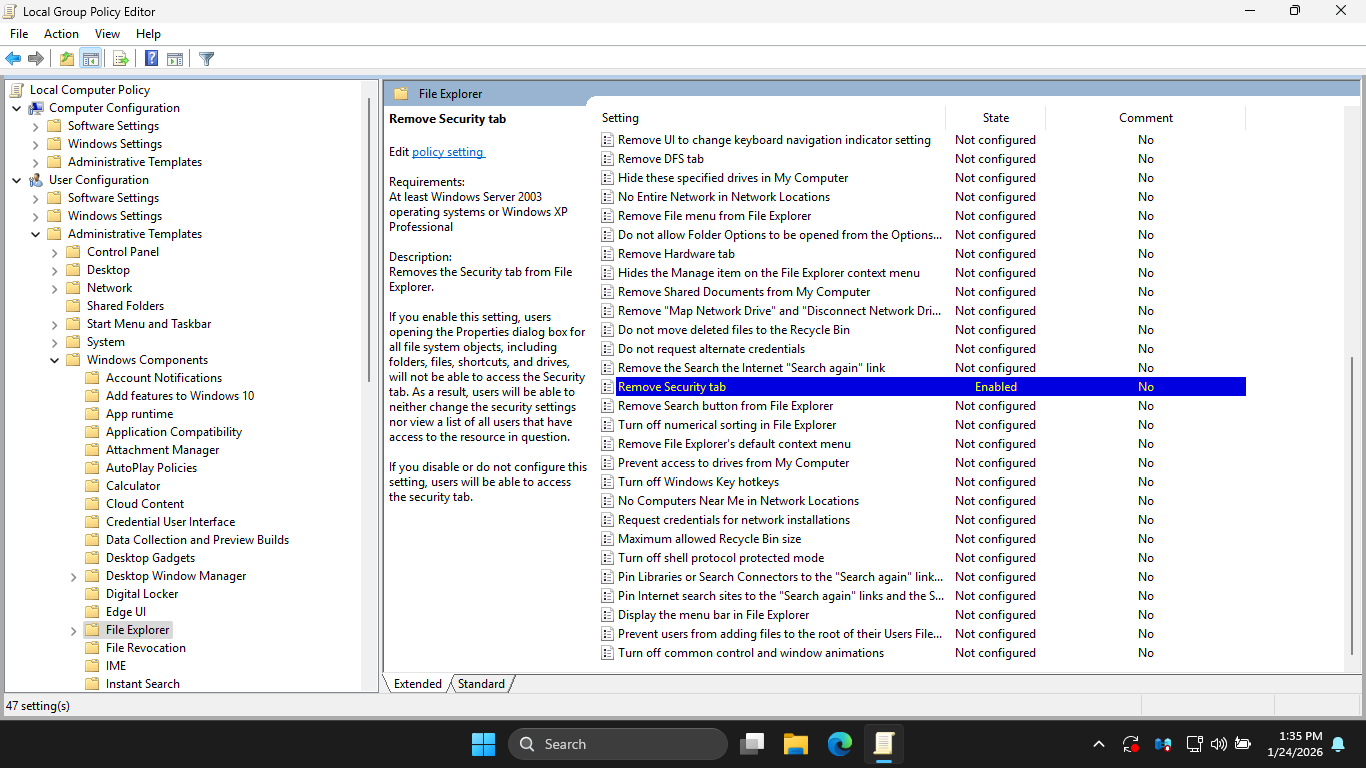Sort by the State column header

click(x=995, y=118)
